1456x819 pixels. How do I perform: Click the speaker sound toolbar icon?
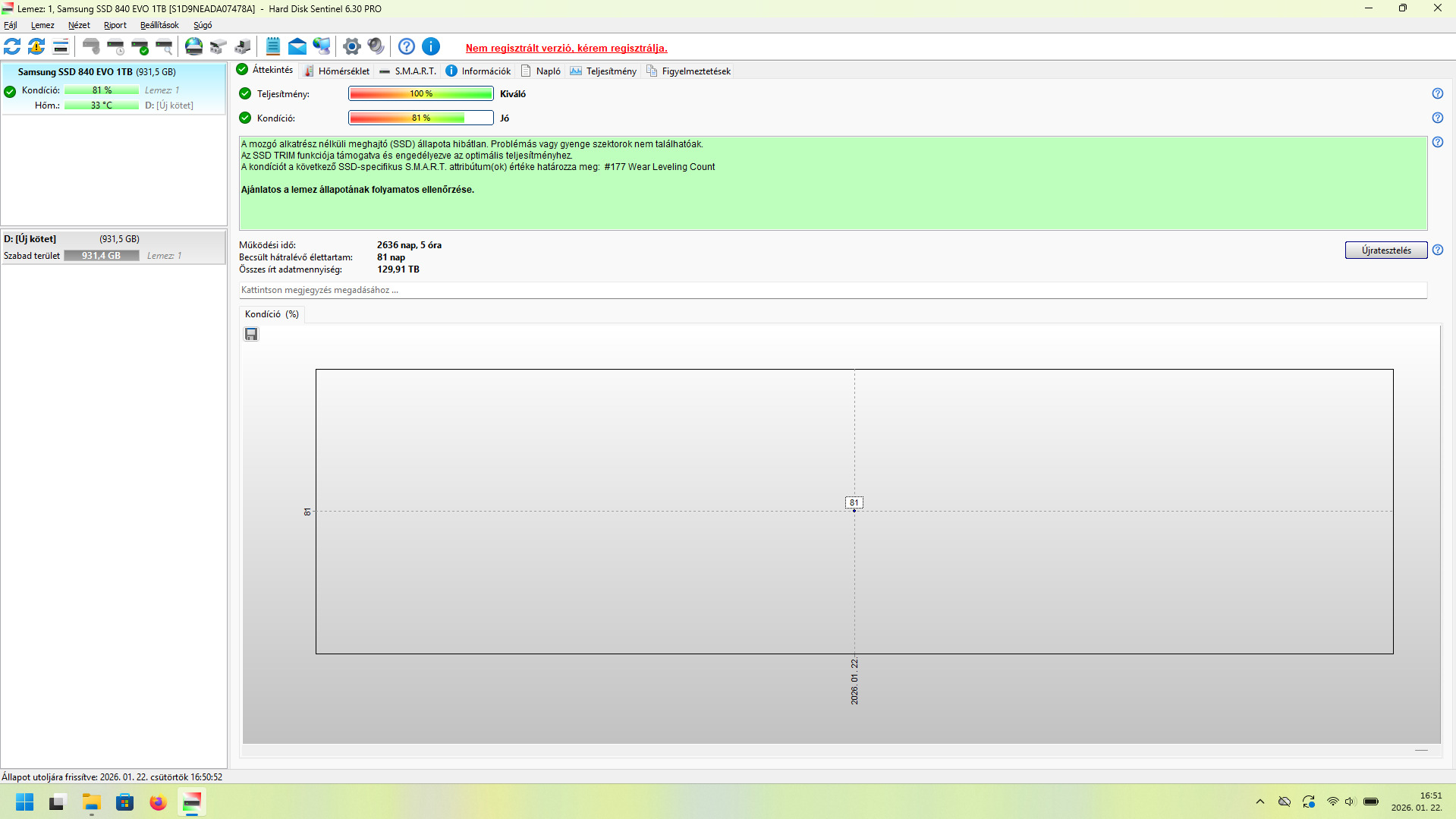click(x=376, y=47)
